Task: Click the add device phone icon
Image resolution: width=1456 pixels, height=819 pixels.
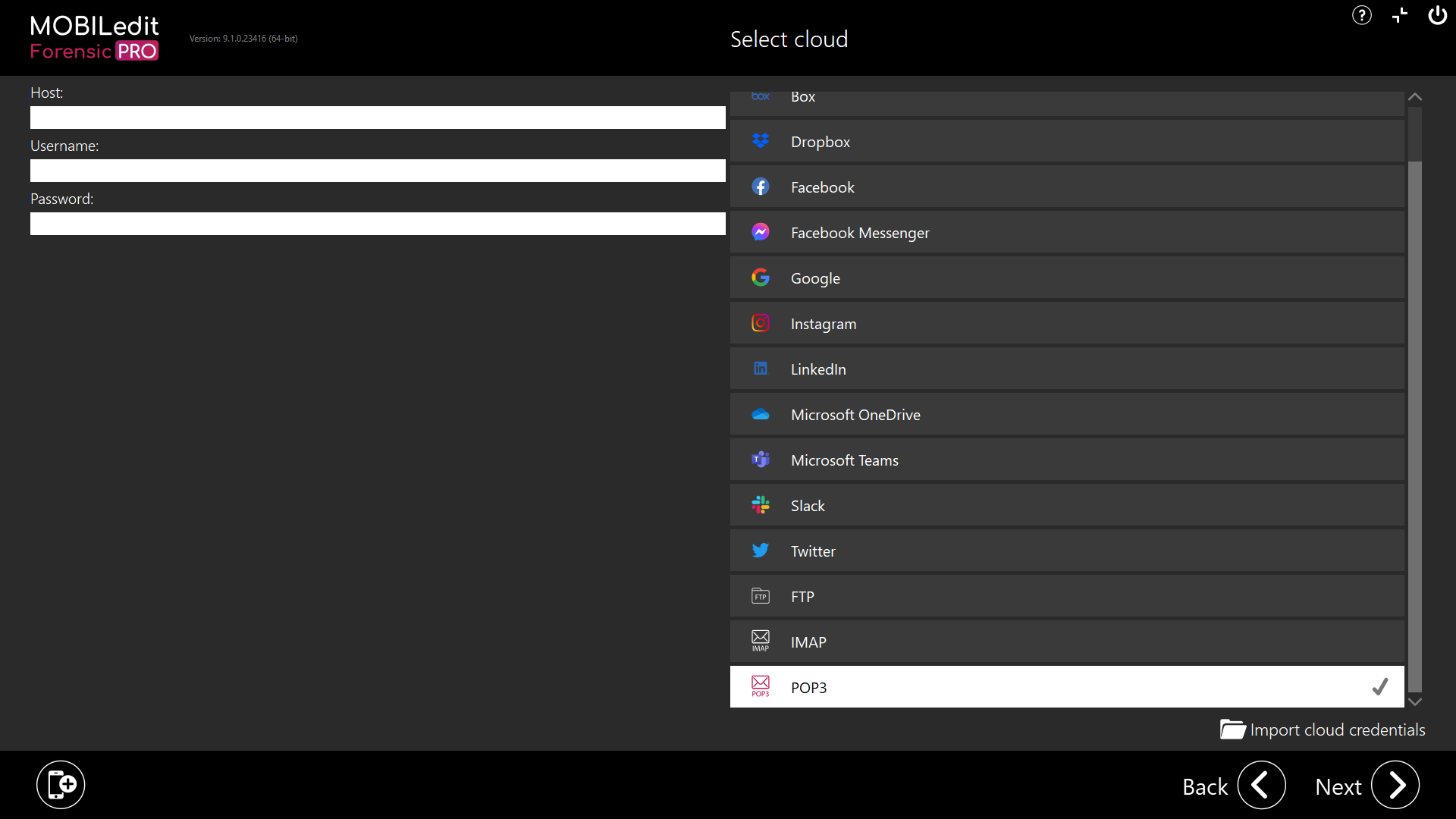Action: click(61, 784)
